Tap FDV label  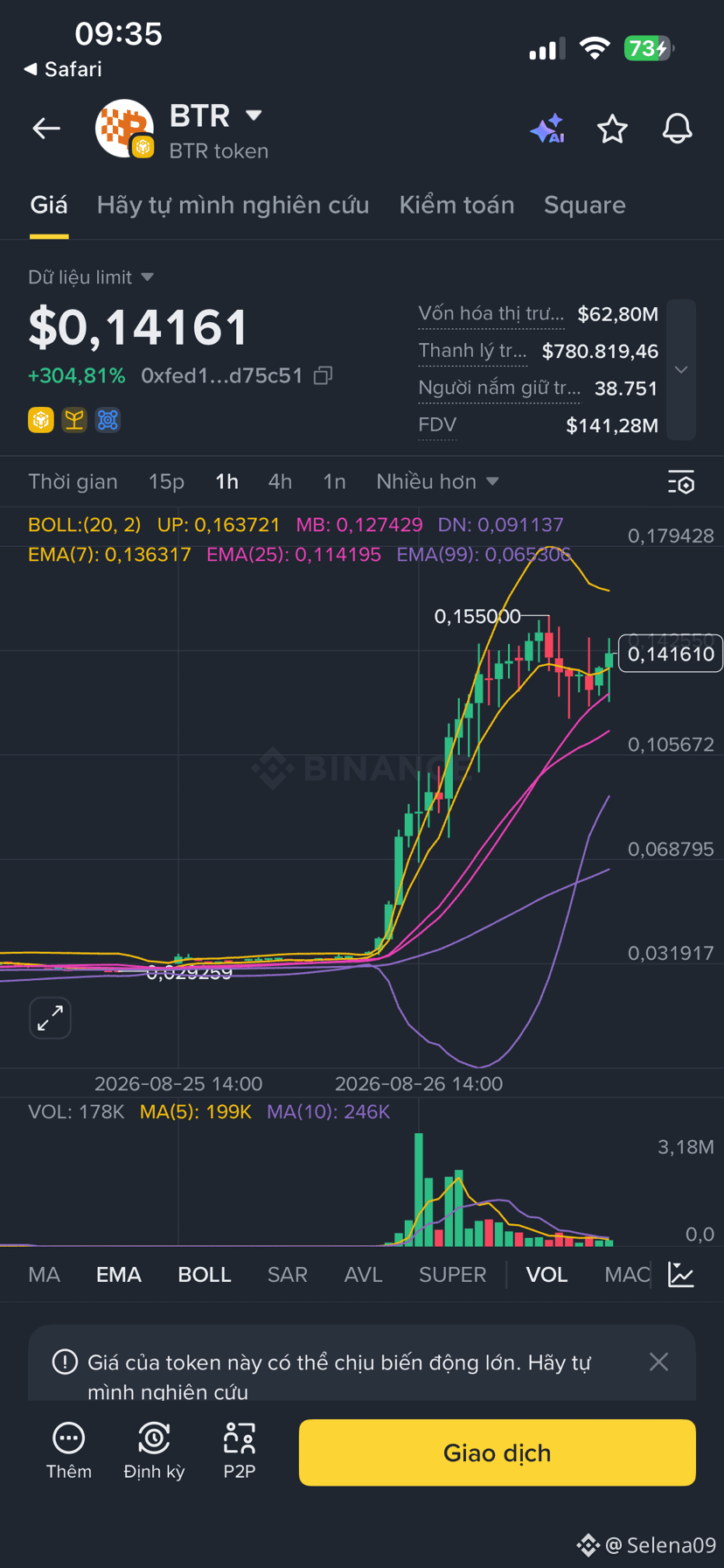point(437,425)
